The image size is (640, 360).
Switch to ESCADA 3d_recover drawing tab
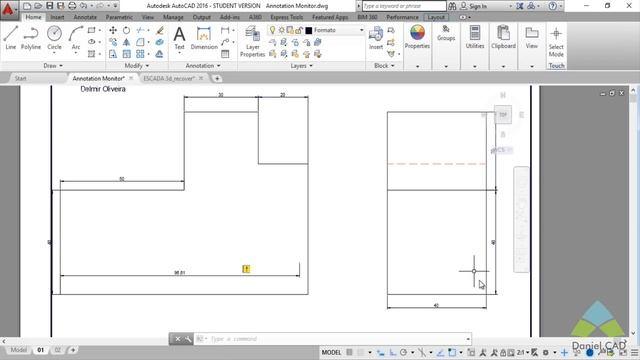(x=169, y=78)
